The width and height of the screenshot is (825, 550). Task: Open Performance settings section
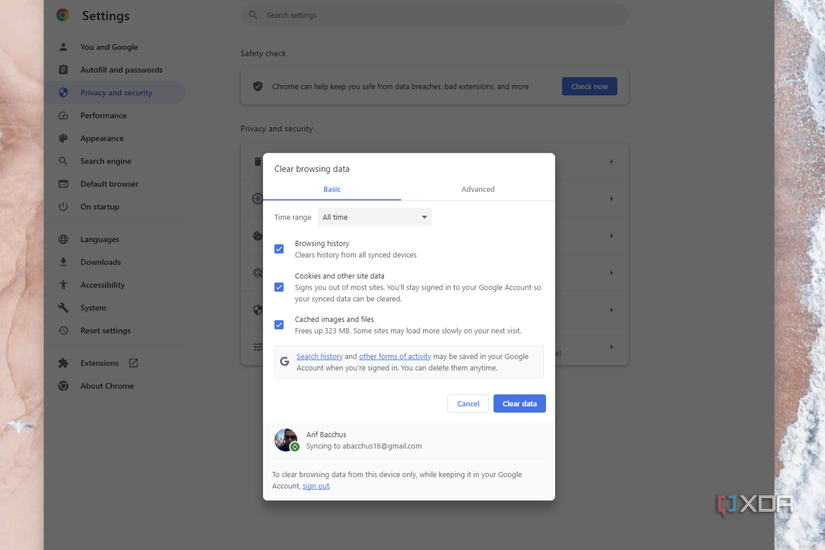[103, 115]
